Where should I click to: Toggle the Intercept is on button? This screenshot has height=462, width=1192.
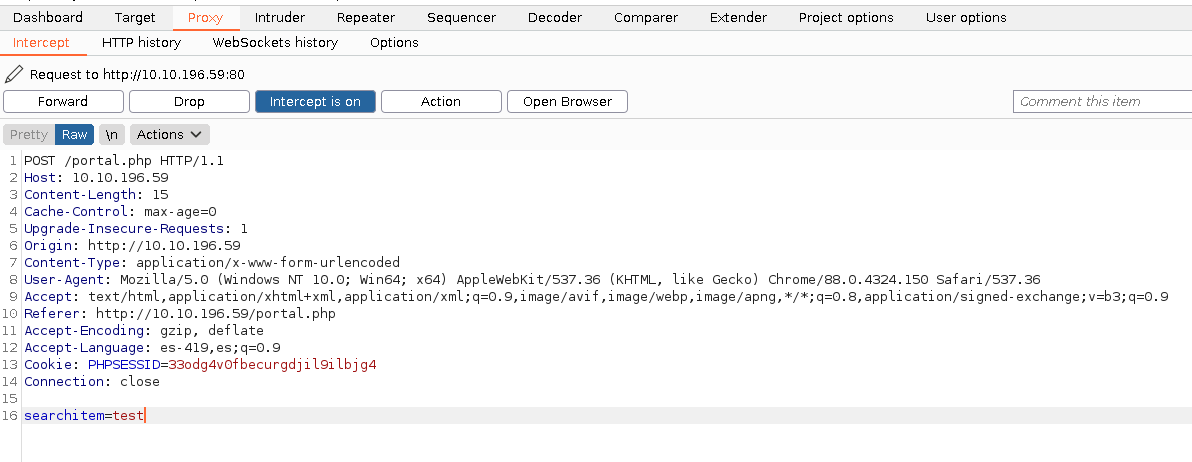click(315, 101)
